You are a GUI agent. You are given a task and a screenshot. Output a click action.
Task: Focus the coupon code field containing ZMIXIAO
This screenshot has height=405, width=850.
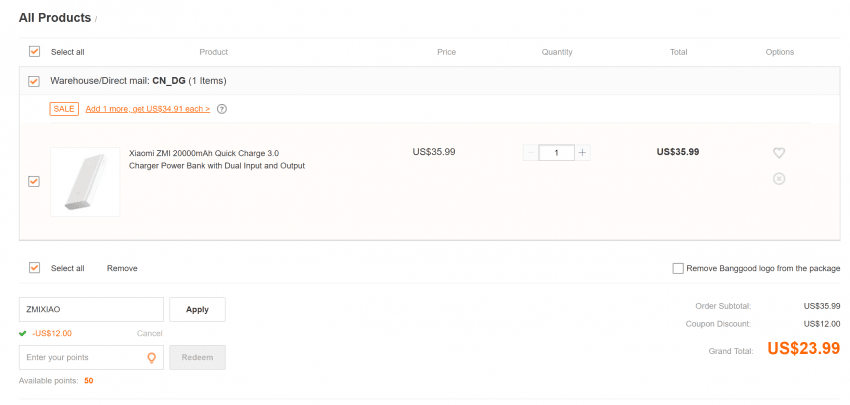point(91,310)
